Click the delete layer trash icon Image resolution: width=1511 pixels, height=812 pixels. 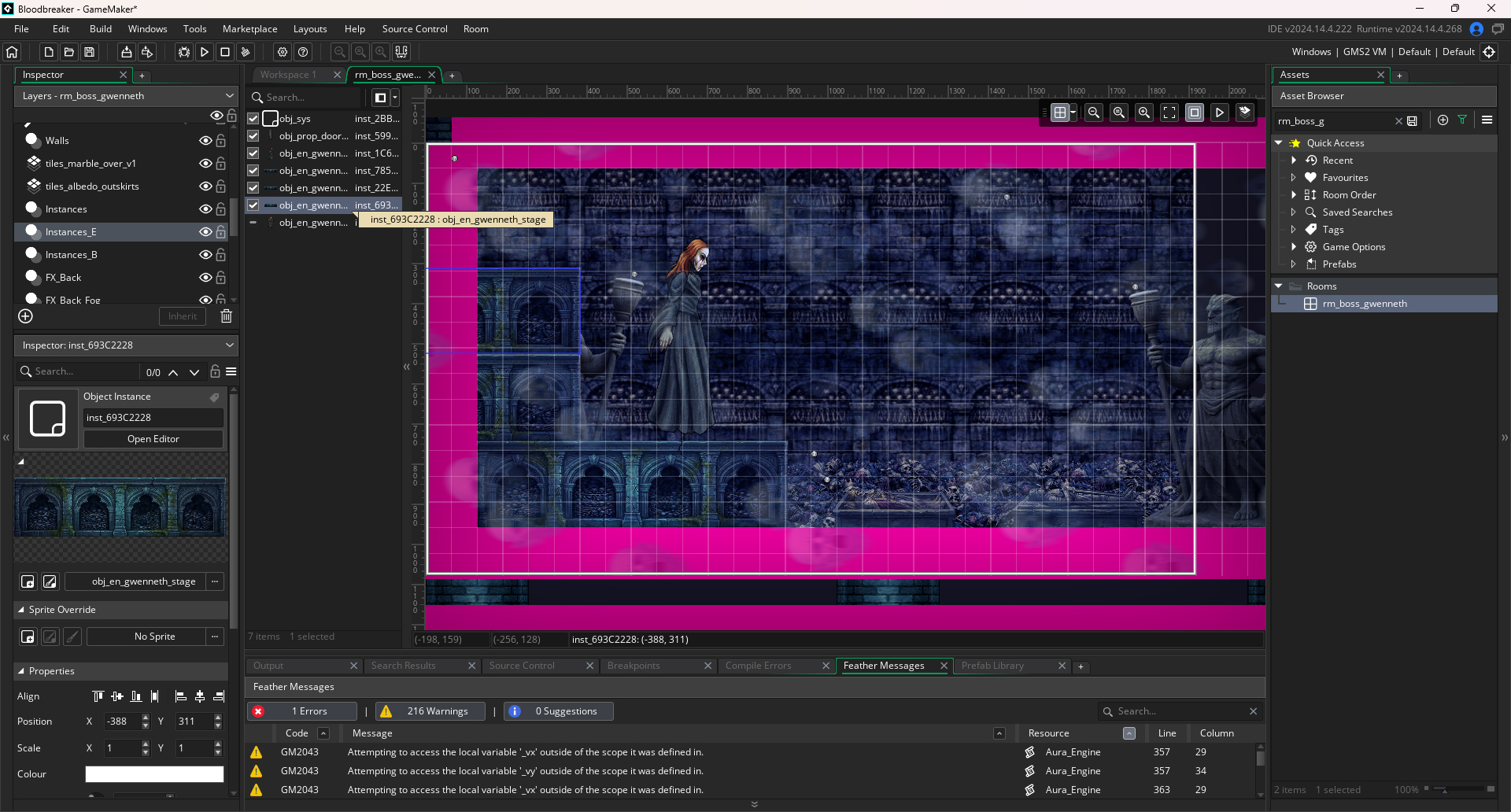tap(226, 316)
